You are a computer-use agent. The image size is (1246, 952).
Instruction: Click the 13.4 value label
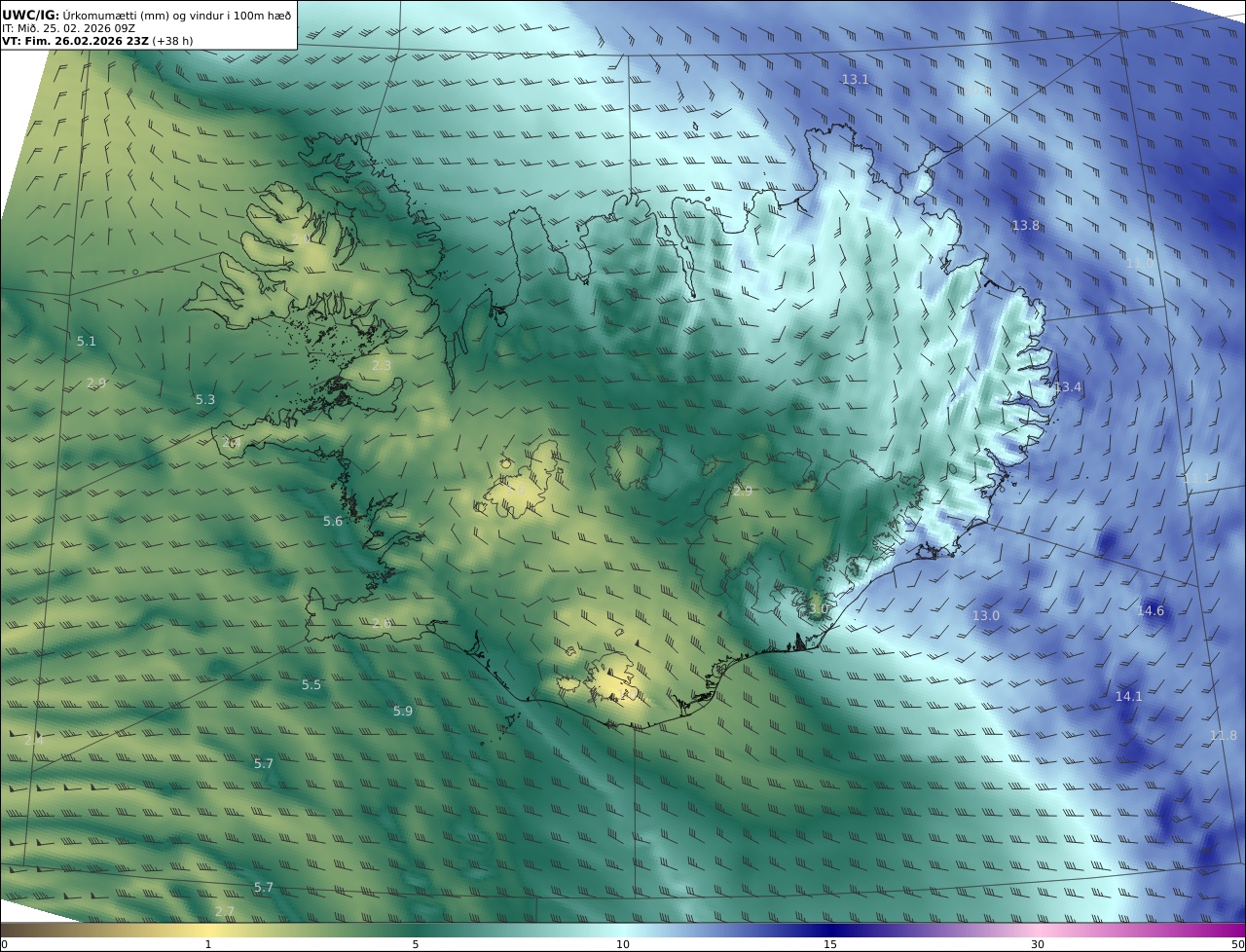click(1068, 386)
